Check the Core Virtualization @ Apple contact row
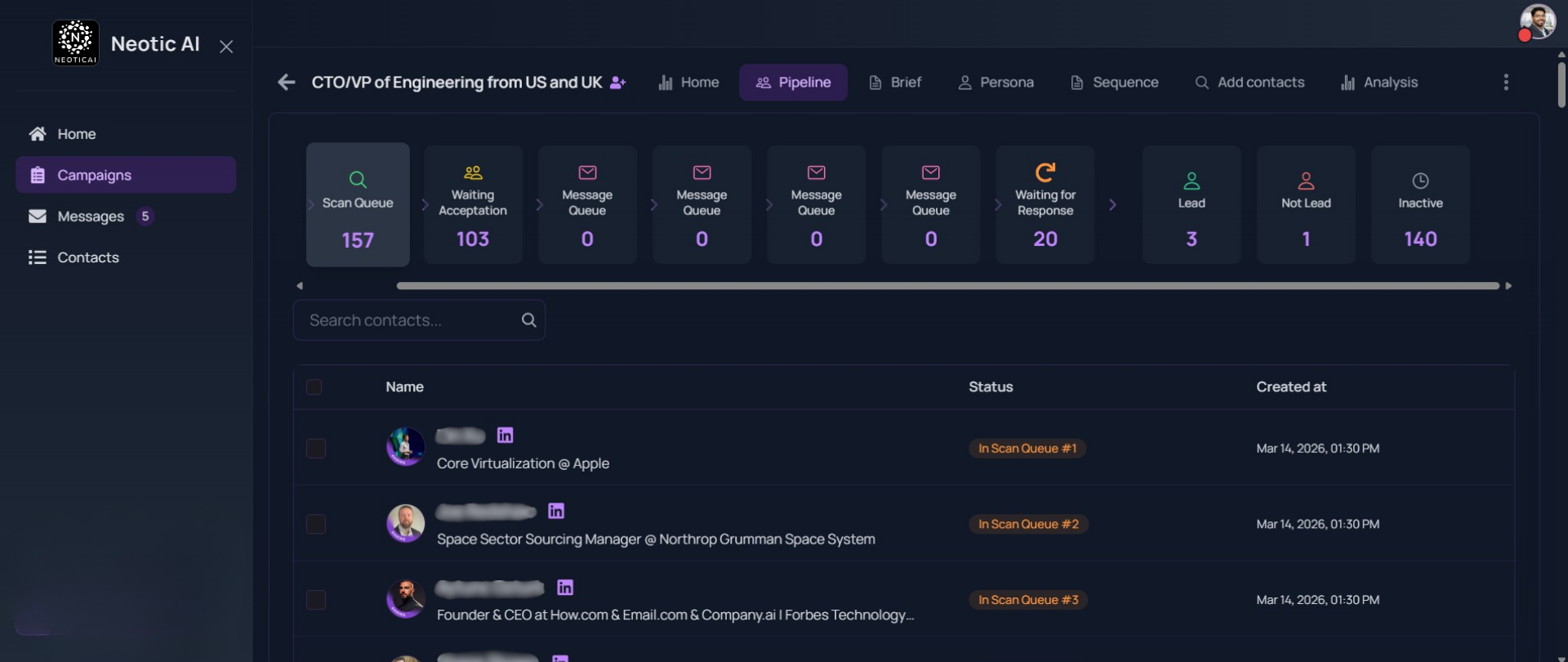Screen dimensions: 1568x662 316,448
